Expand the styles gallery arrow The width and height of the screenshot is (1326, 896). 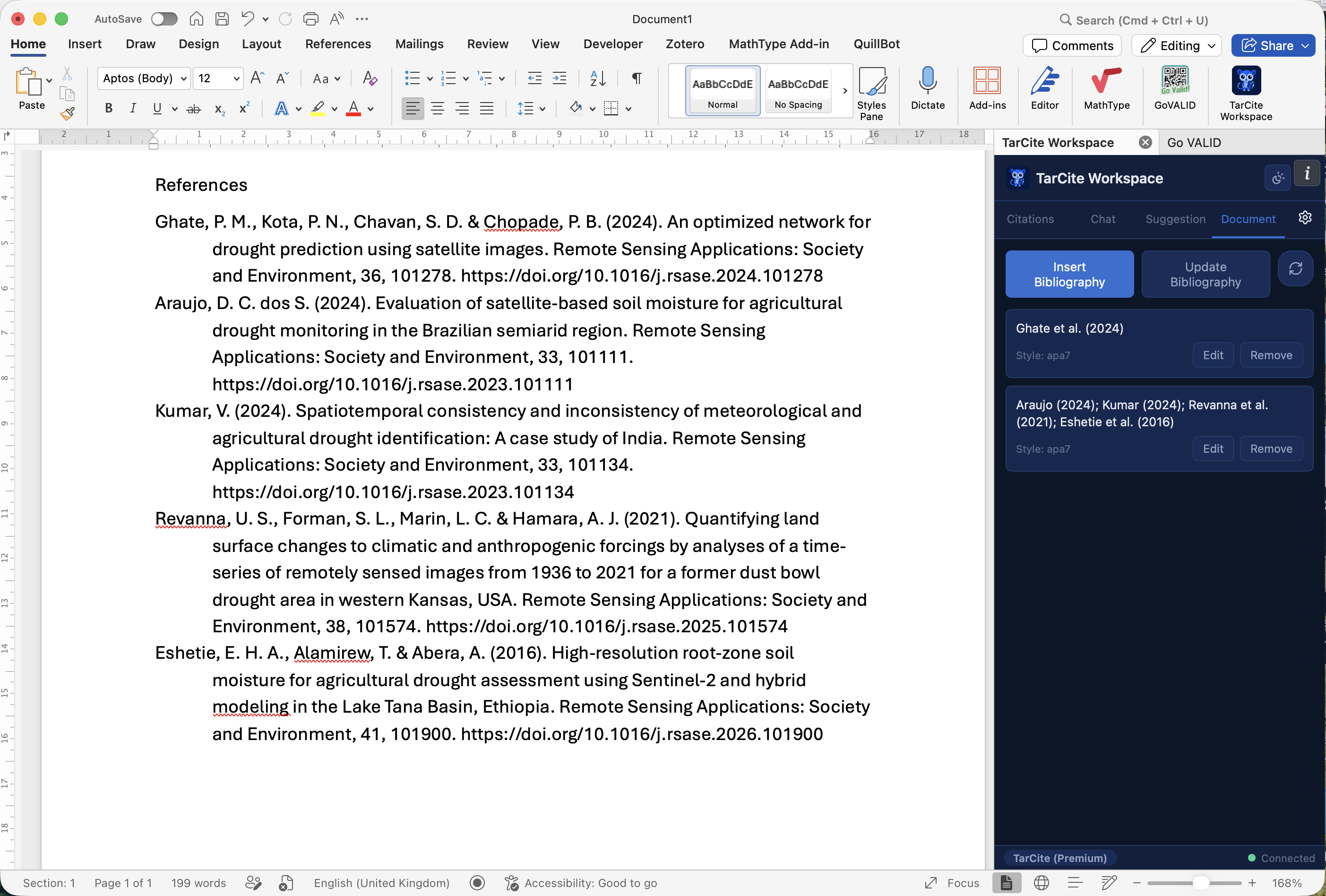click(x=845, y=91)
